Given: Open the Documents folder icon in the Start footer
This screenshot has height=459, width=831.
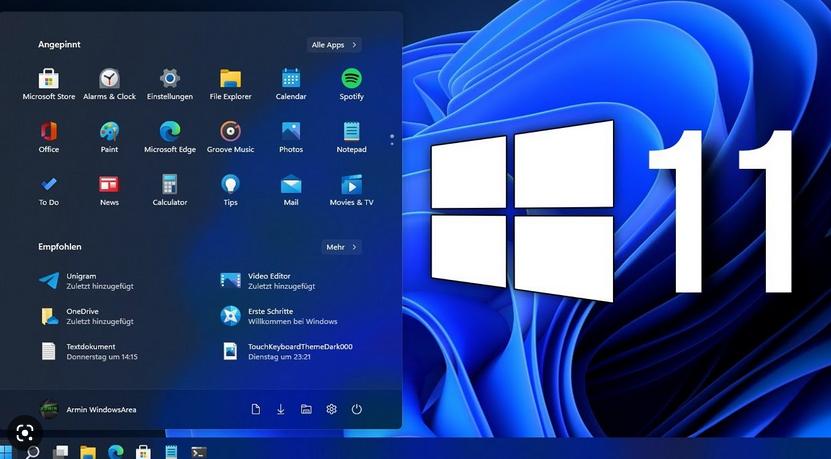Looking at the screenshot, I should point(255,409).
